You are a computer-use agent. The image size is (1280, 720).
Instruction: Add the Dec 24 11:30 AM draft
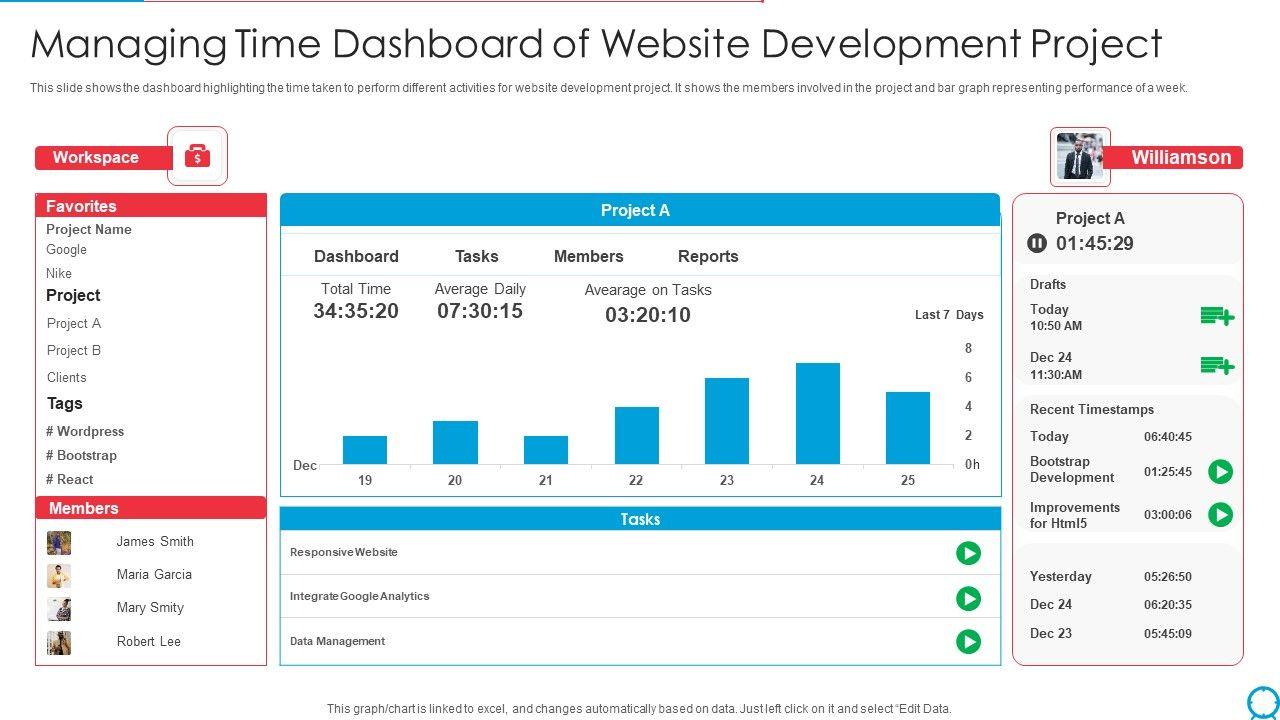coord(1217,366)
